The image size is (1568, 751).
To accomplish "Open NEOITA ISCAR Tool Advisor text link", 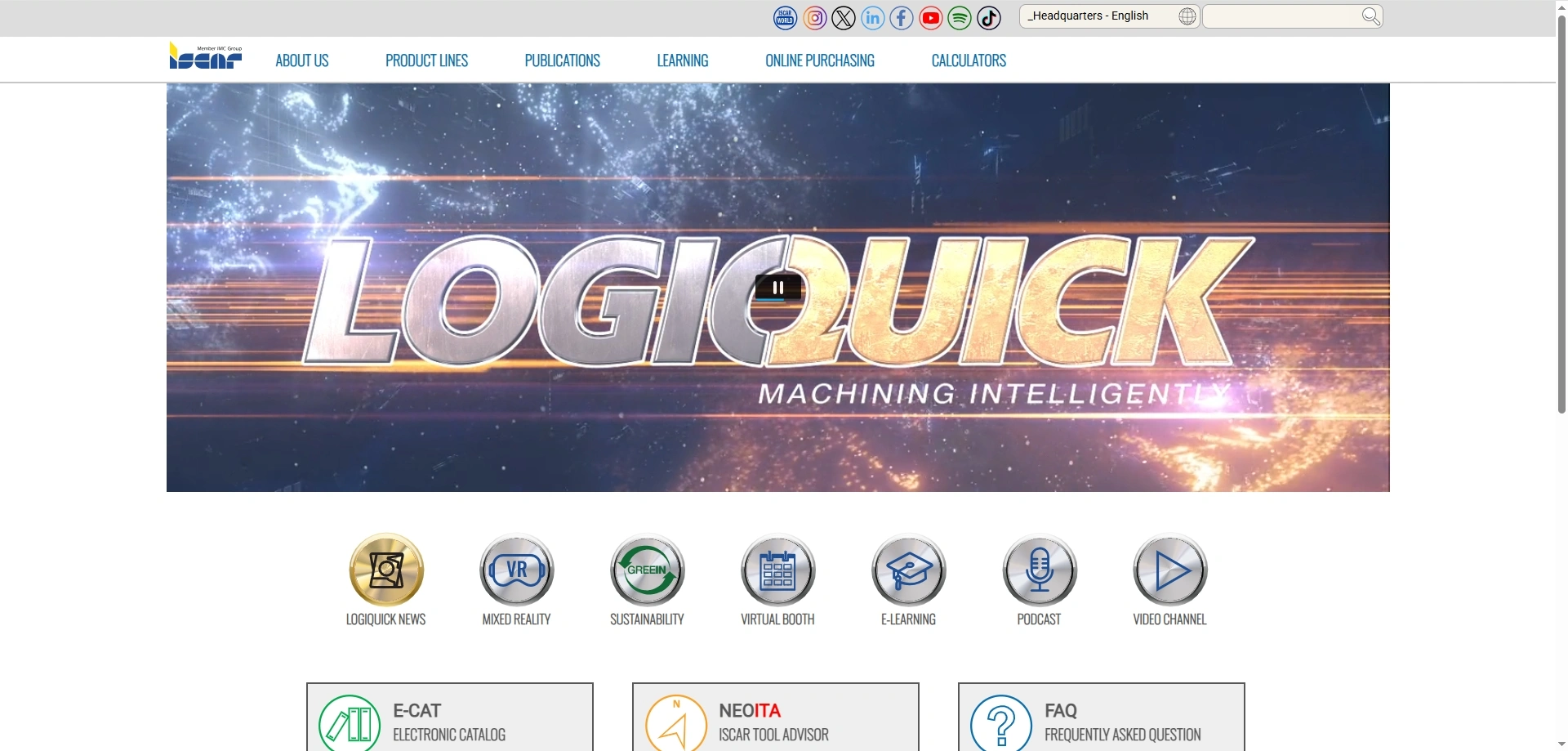I will tap(774, 722).
